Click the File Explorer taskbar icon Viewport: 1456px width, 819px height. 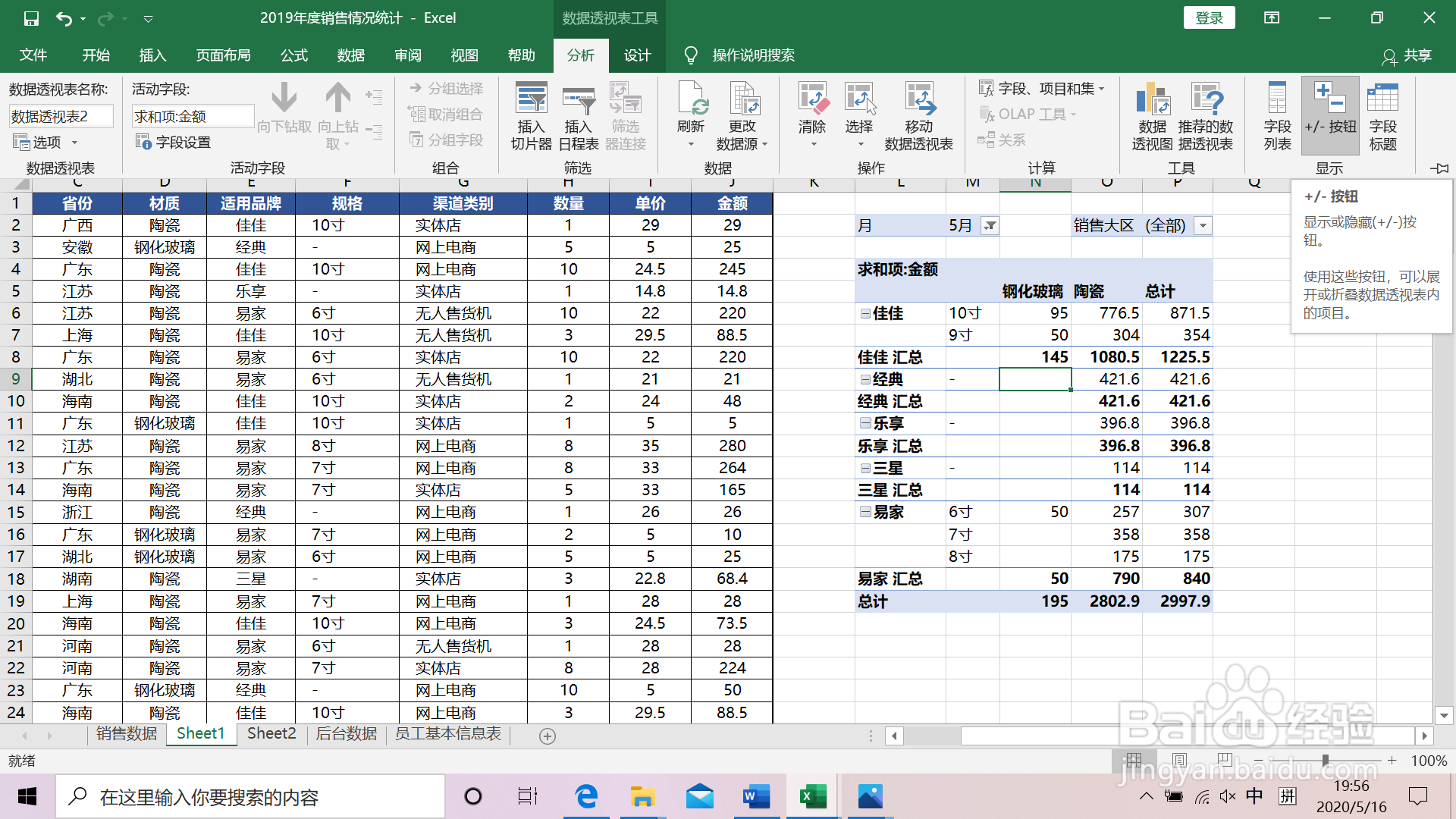click(x=642, y=796)
